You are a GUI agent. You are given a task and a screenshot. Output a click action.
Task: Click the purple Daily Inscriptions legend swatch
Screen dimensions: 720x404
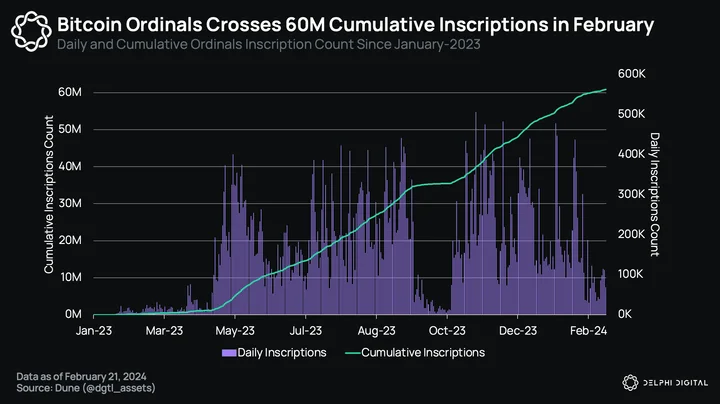tap(229, 353)
